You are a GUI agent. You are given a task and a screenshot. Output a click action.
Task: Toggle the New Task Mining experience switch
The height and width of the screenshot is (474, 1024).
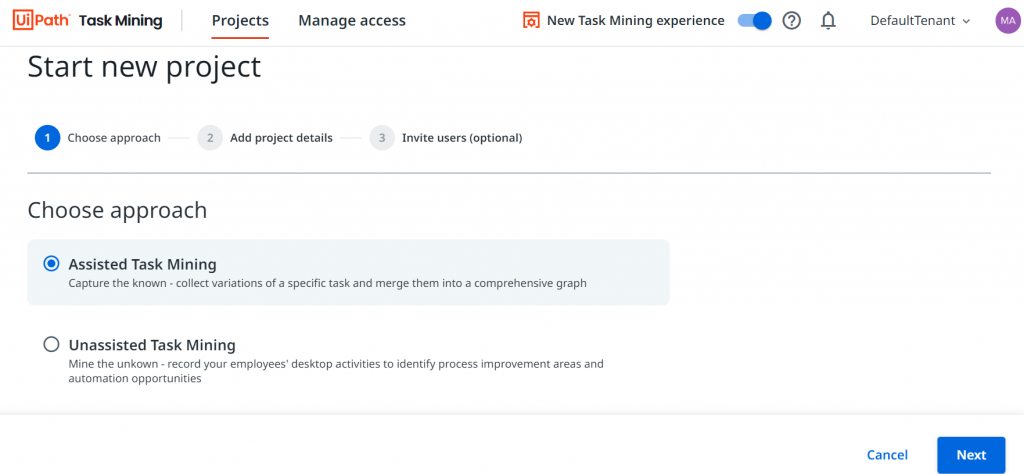pyautogui.click(x=754, y=21)
